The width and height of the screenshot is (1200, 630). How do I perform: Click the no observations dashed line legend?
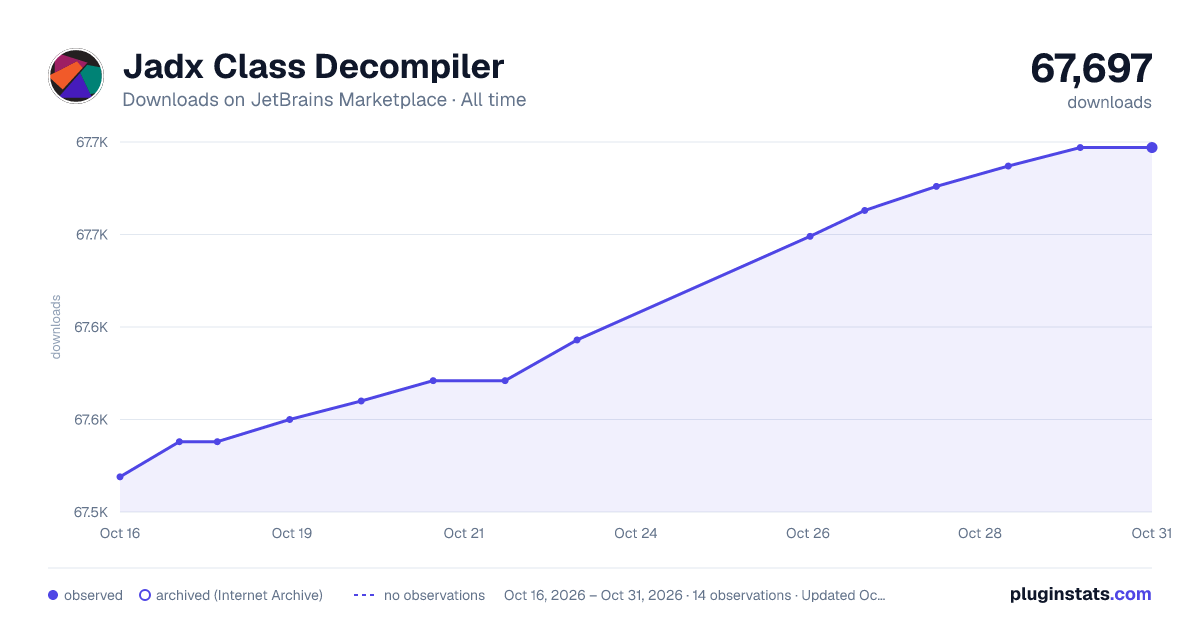[364, 595]
